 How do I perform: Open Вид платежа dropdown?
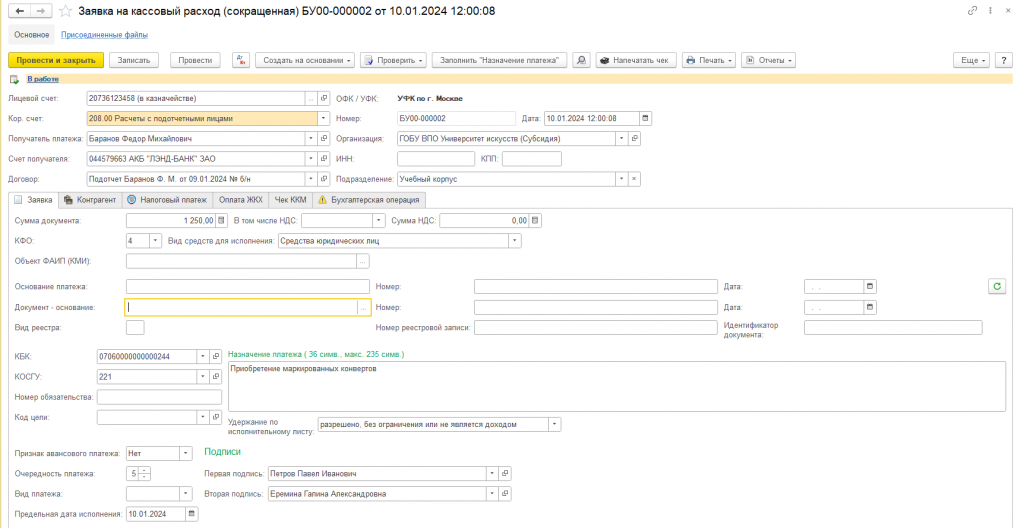[186, 494]
